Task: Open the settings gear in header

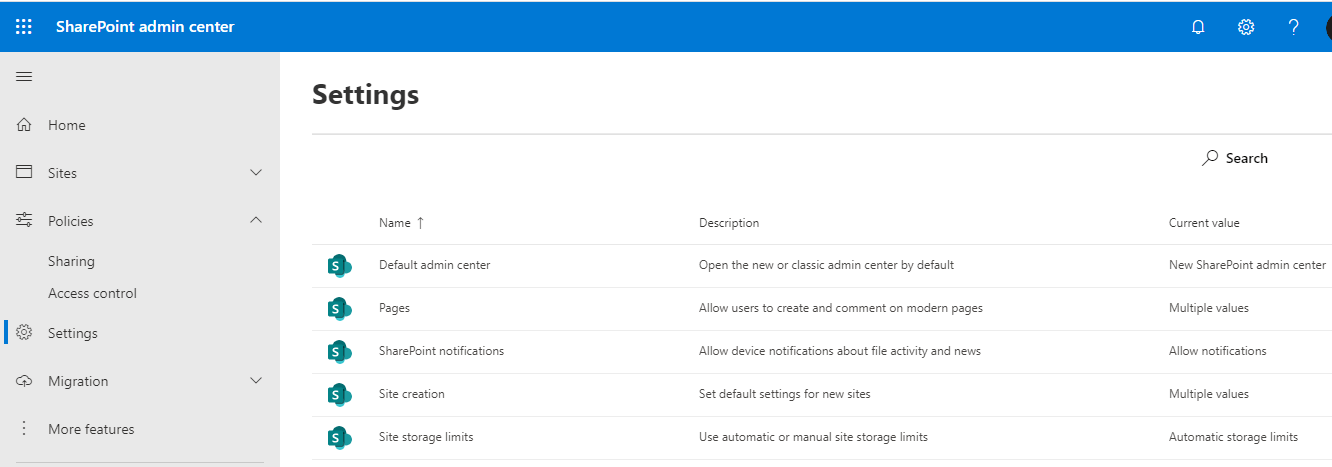Action: tap(1246, 27)
